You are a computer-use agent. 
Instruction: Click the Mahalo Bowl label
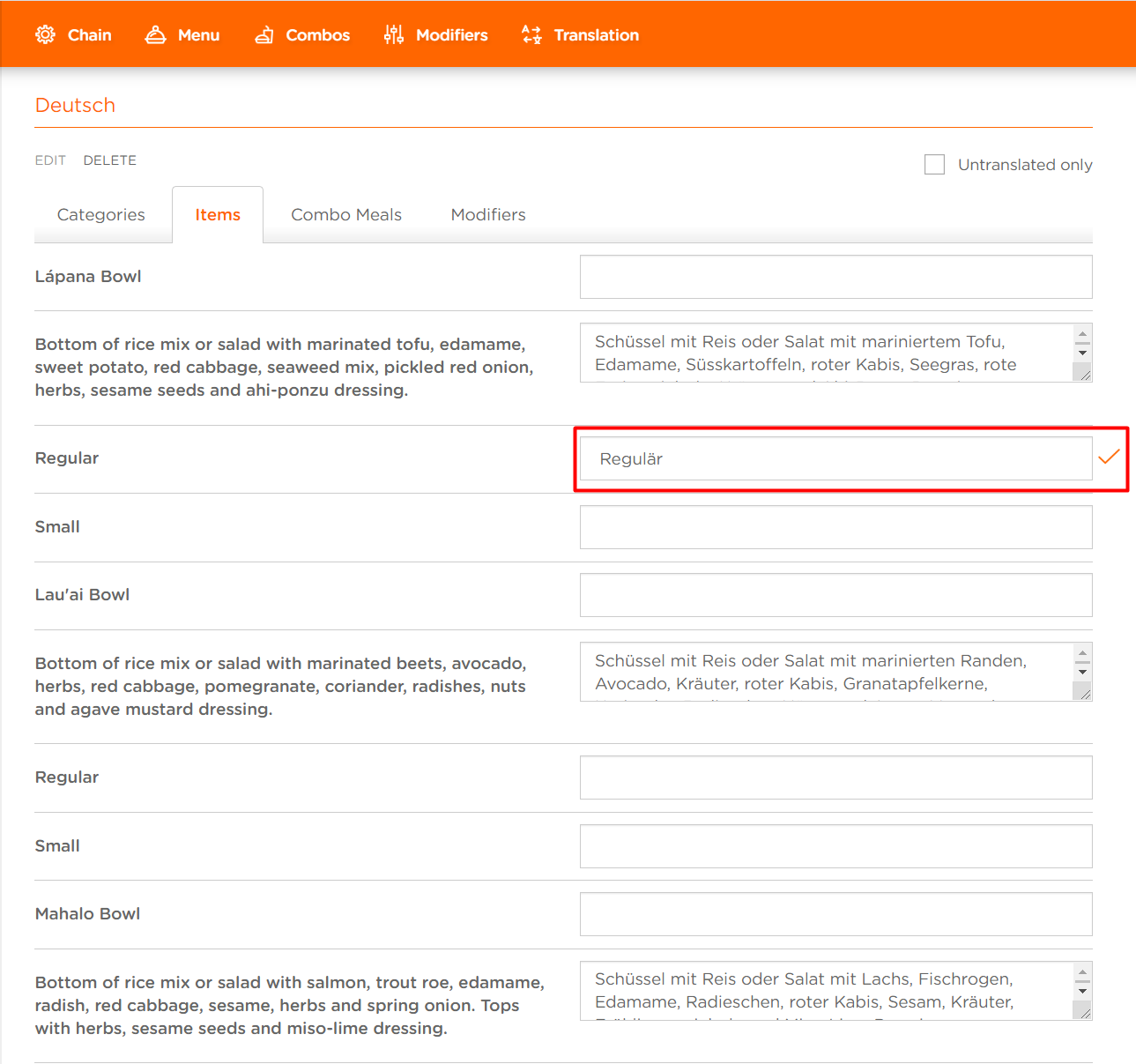(87, 914)
